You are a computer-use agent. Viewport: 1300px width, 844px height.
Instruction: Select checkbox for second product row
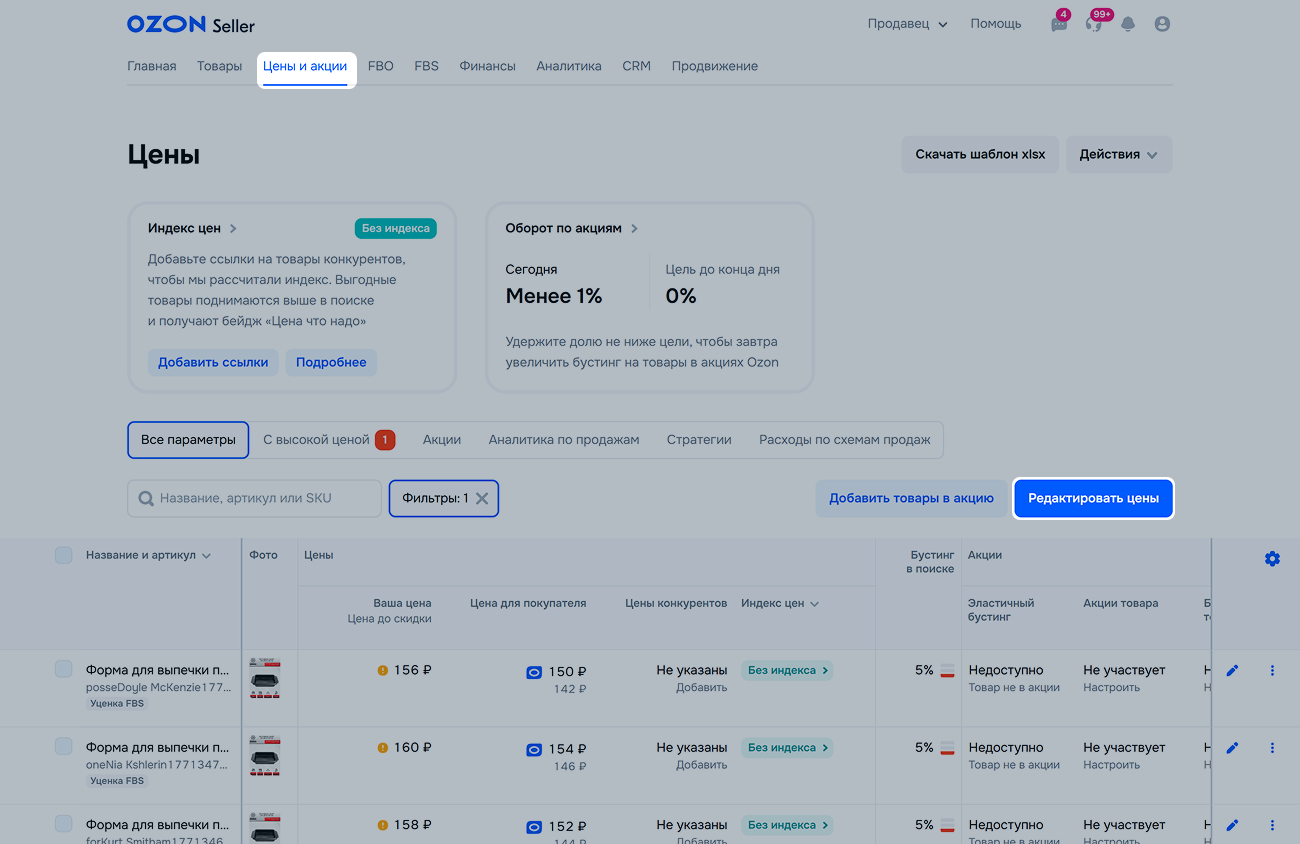63,746
